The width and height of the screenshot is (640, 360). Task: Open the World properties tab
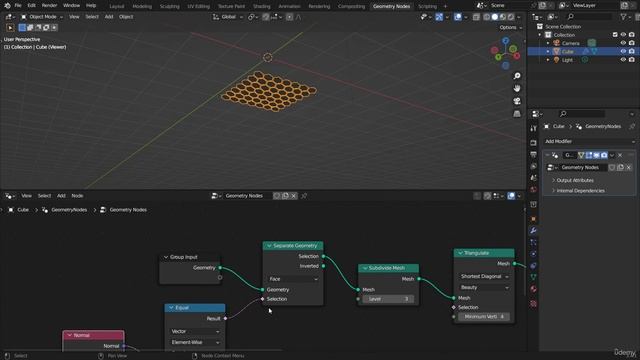click(533, 189)
